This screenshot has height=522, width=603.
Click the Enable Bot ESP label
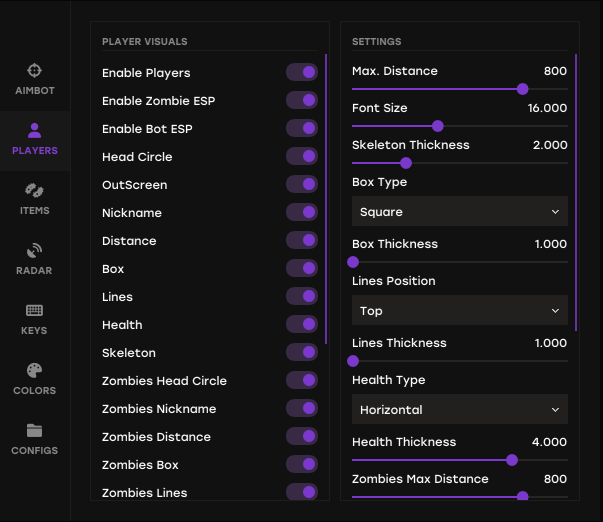pos(147,129)
